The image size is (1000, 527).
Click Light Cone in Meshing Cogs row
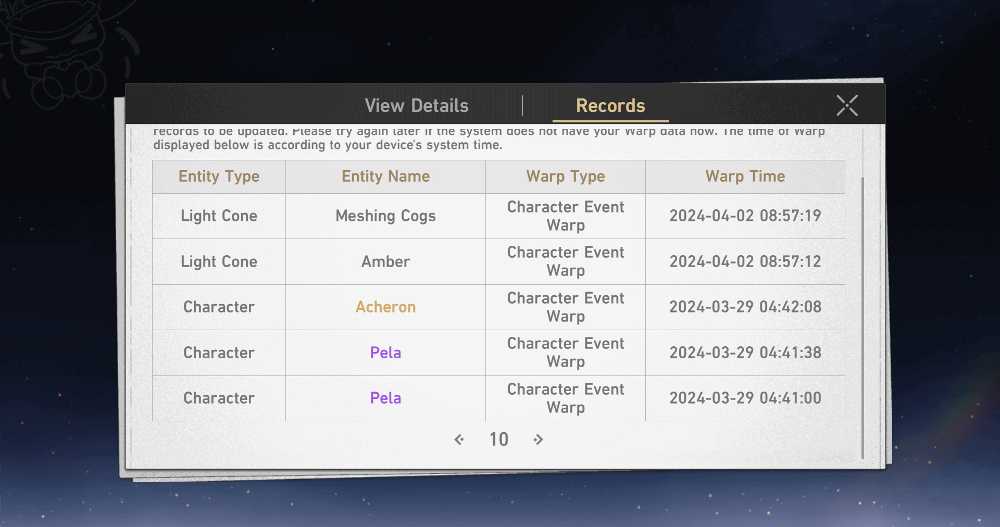219,216
